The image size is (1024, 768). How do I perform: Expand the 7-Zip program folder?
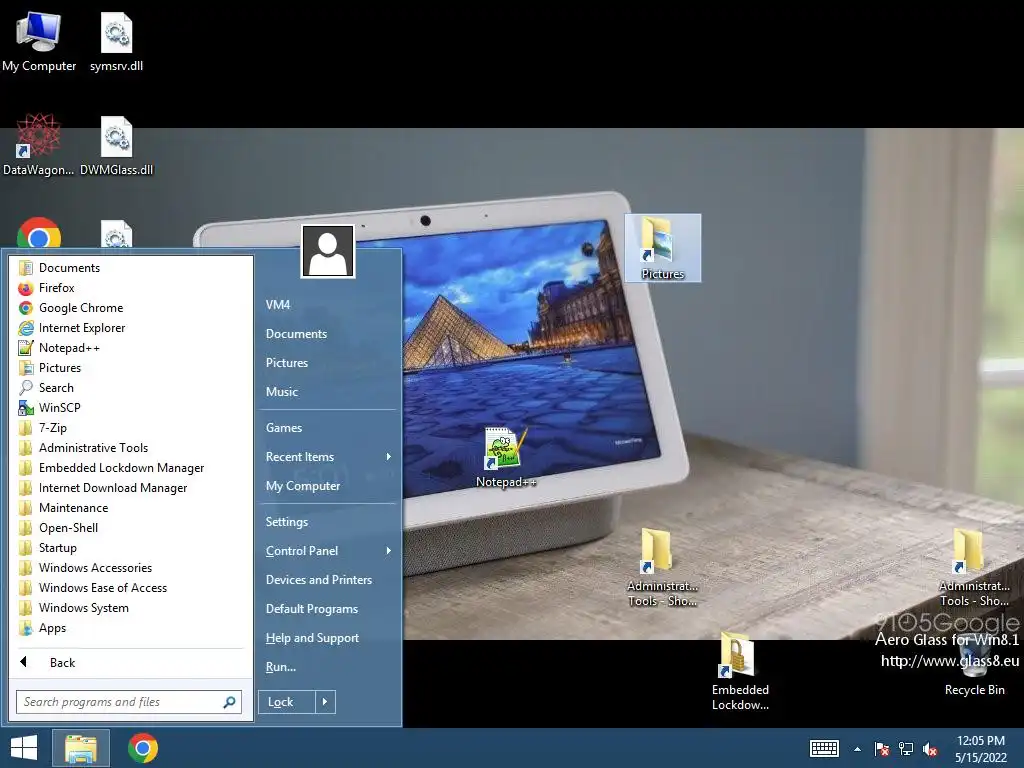[x=131, y=428]
